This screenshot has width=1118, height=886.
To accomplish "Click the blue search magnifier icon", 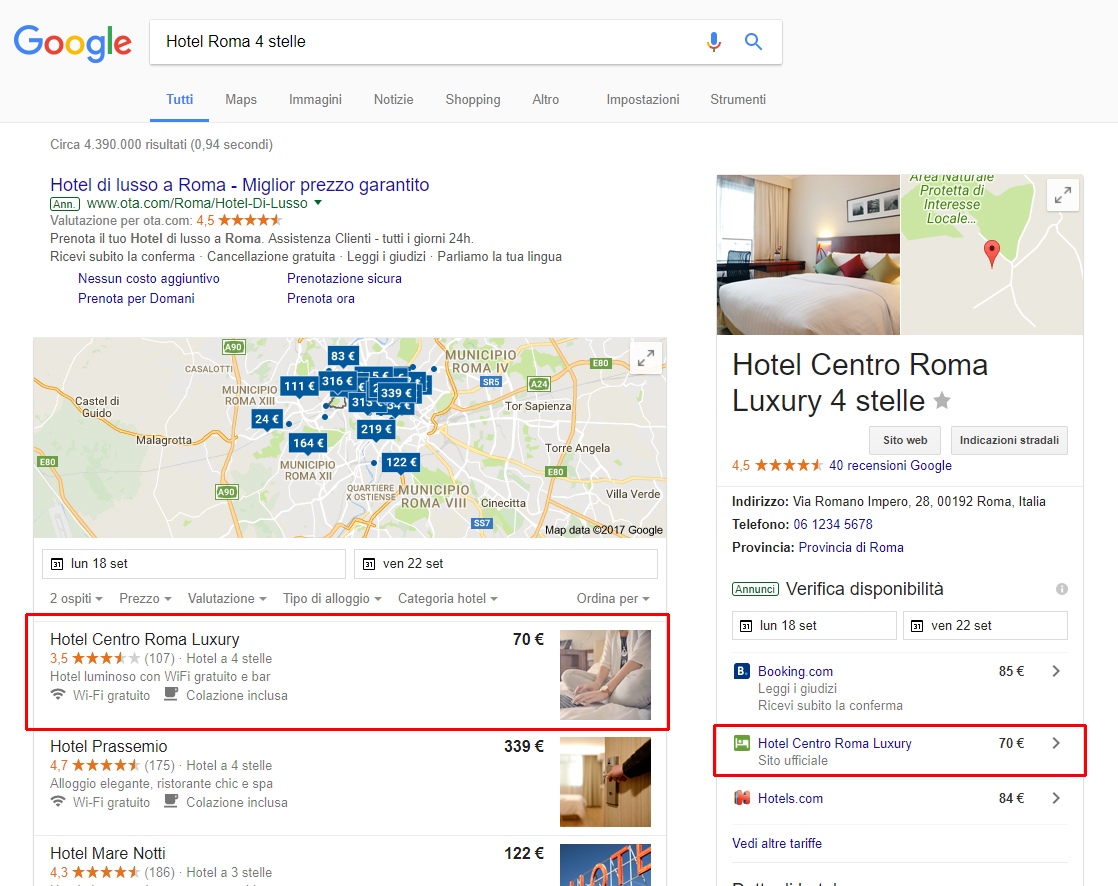I will point(753,42).
